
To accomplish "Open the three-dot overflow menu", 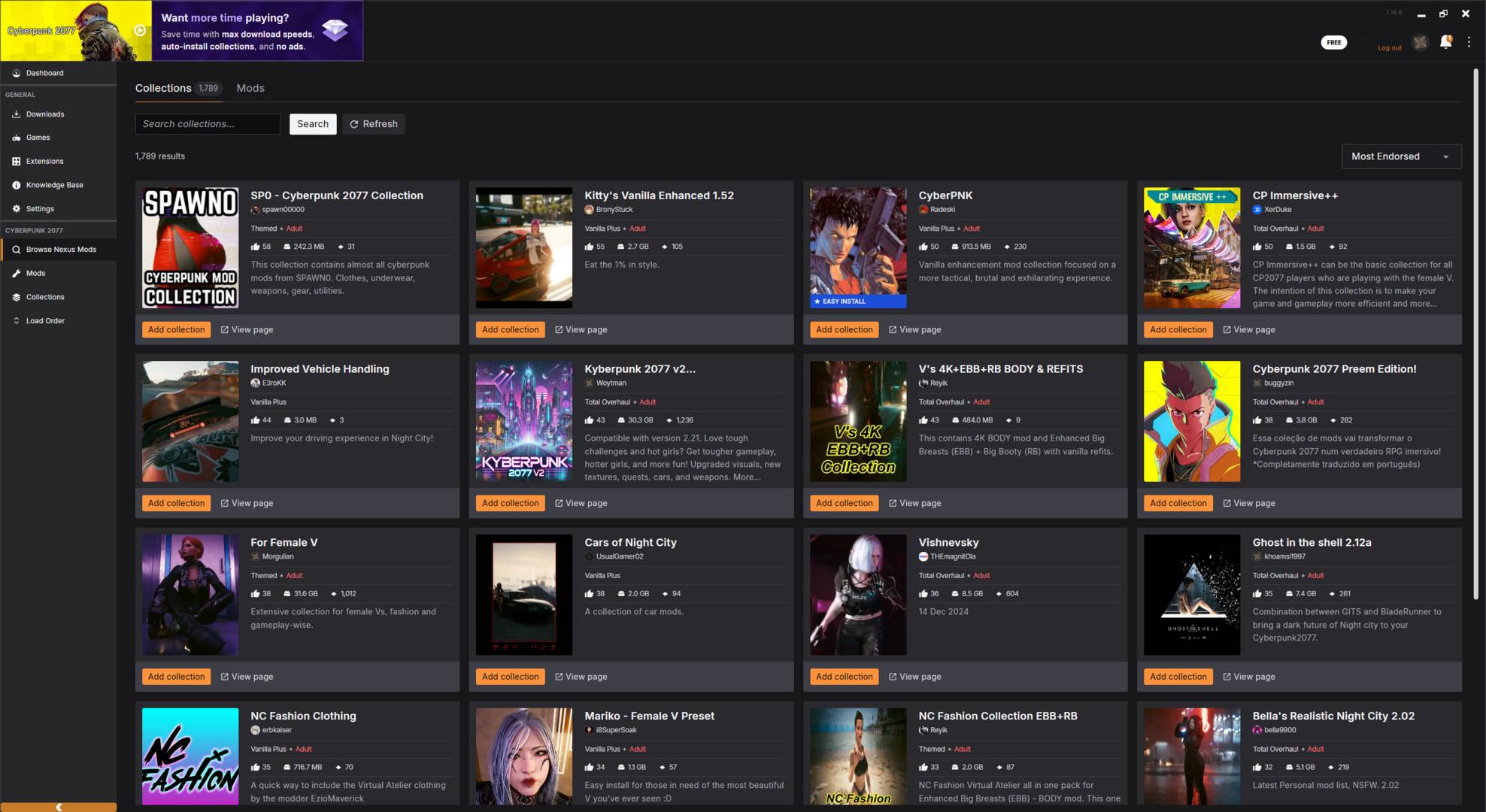I will 1469,41.
